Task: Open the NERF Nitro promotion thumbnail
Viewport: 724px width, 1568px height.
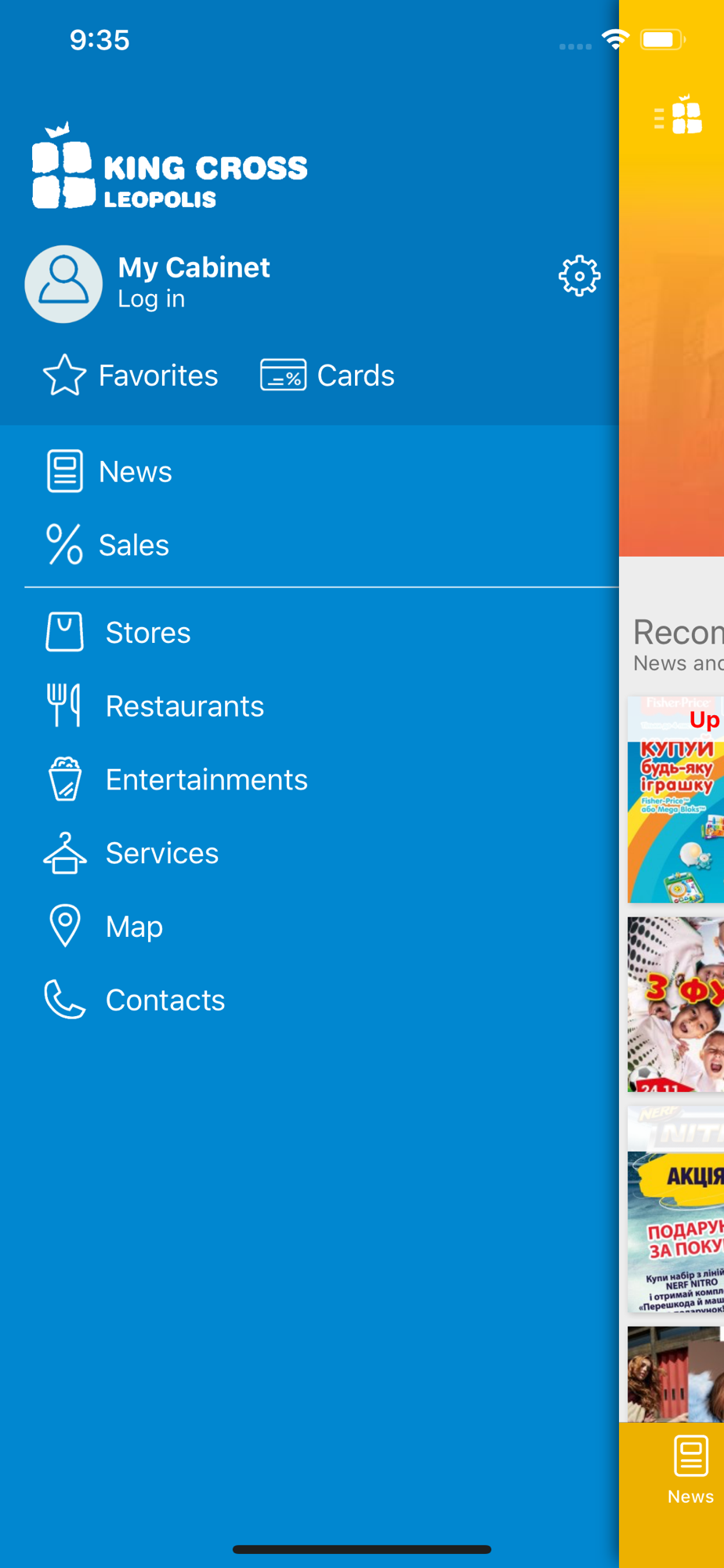Action: click(675, 1209)
